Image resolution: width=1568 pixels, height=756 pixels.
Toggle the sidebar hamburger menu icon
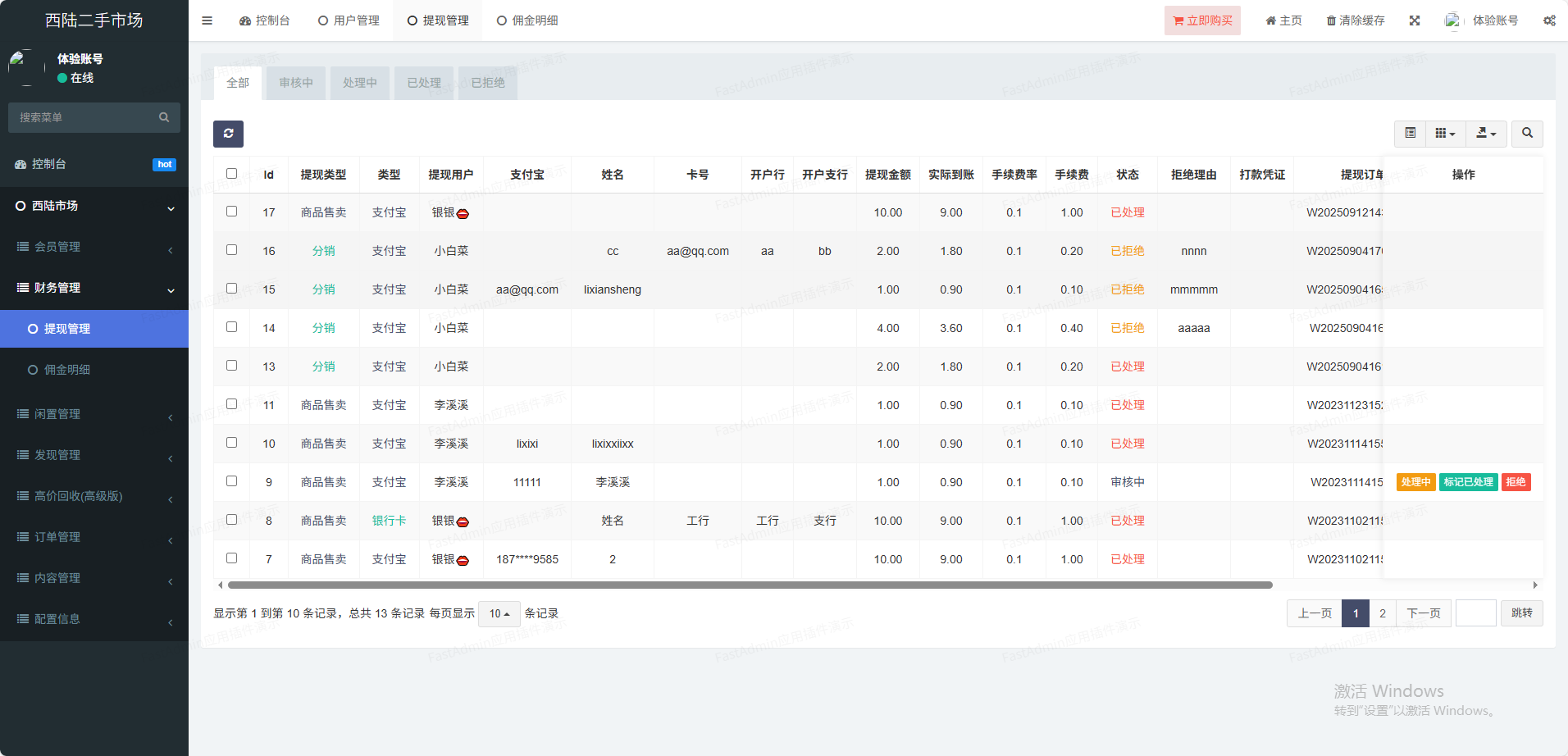207,20
